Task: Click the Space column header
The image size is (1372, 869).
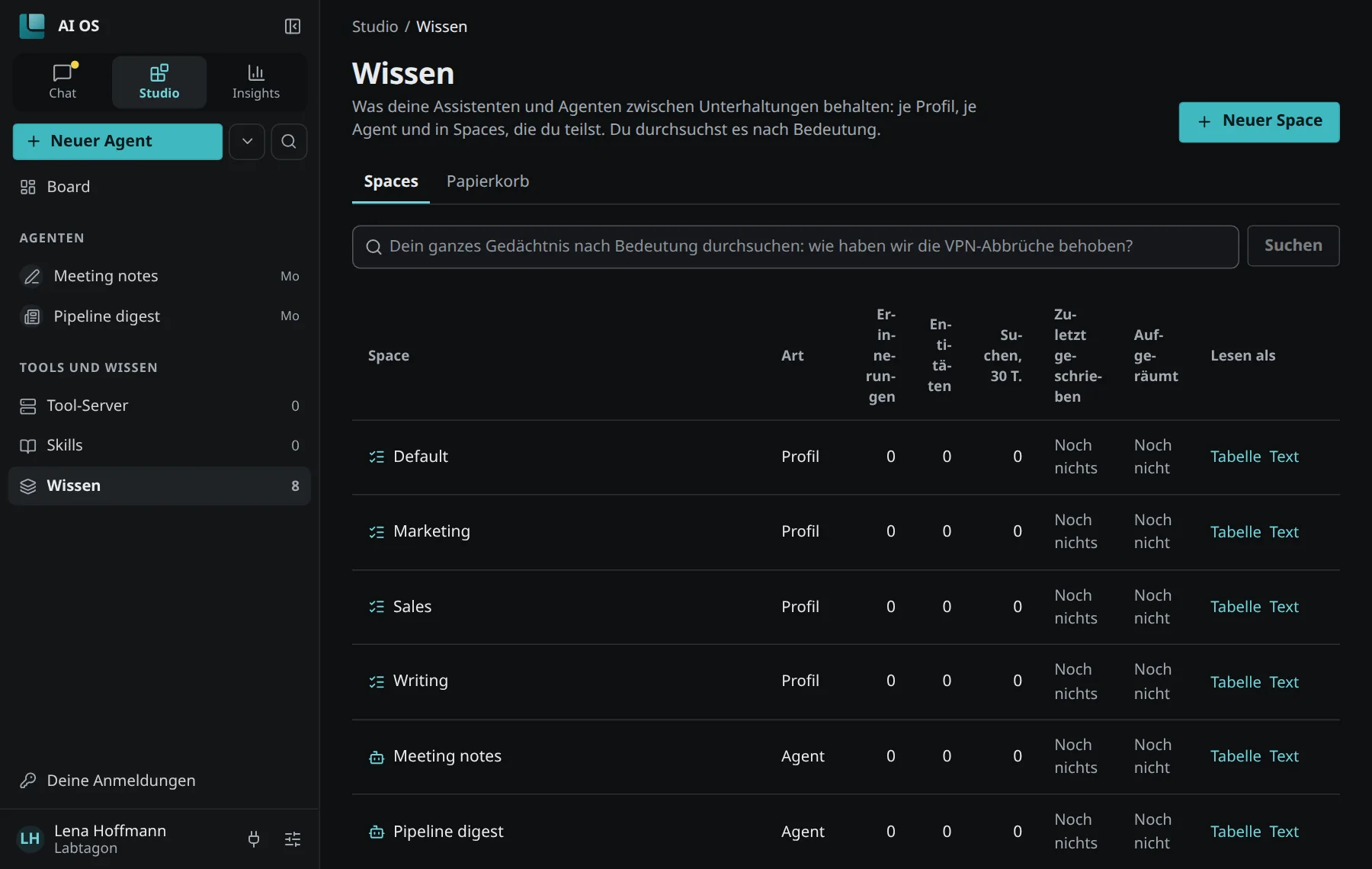Action: point(389,356)
